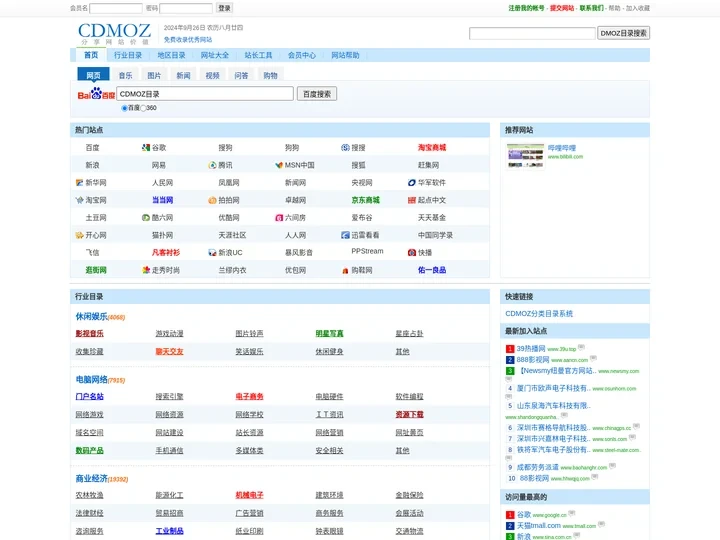
Task: Open the 网址大全 navigation item
Action: click(x=214, y=55)
